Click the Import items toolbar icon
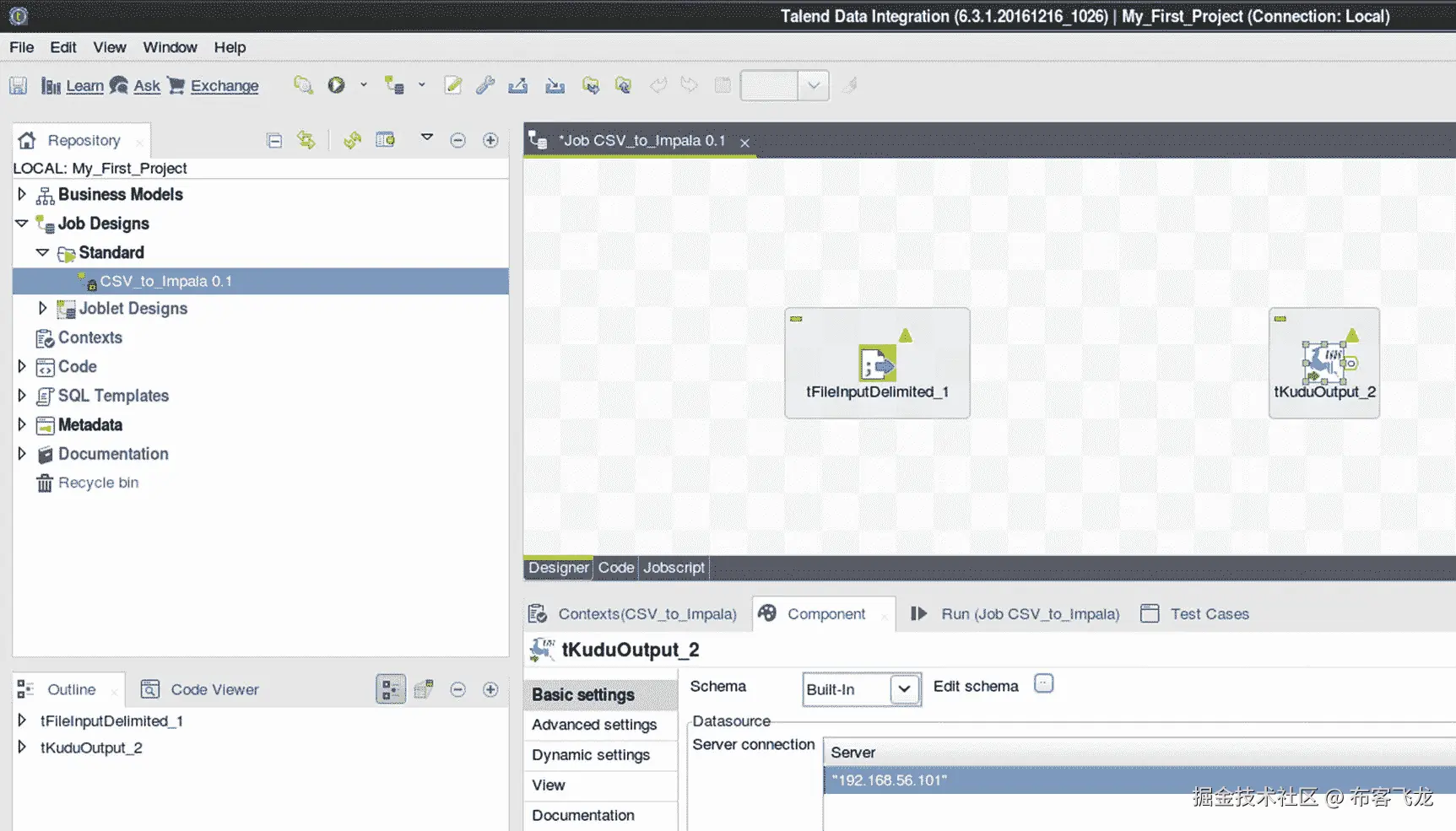This screenshot has height=831, width=1456. [x=555, y=84]
